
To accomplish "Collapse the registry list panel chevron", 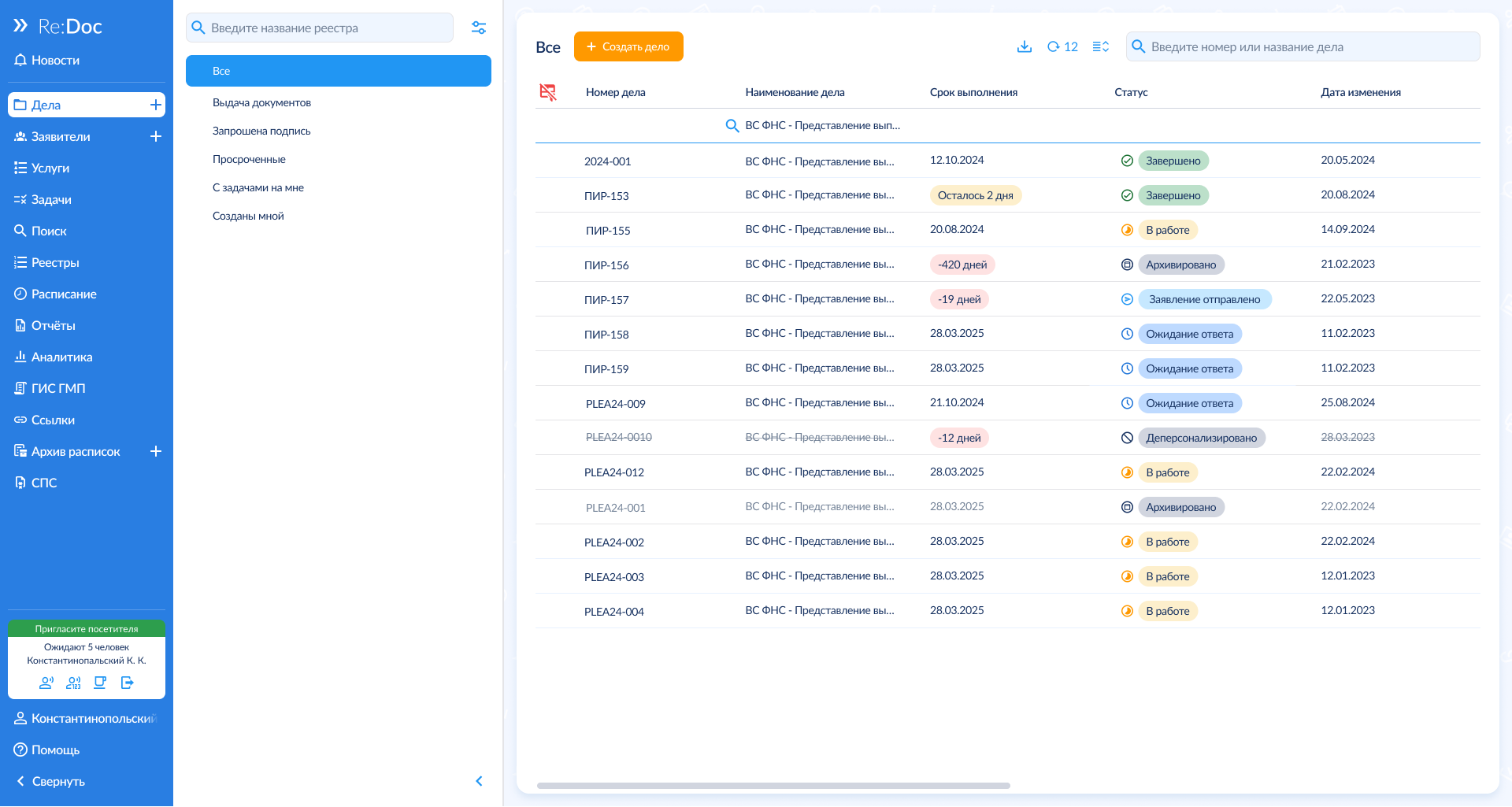I will (479, 781).
